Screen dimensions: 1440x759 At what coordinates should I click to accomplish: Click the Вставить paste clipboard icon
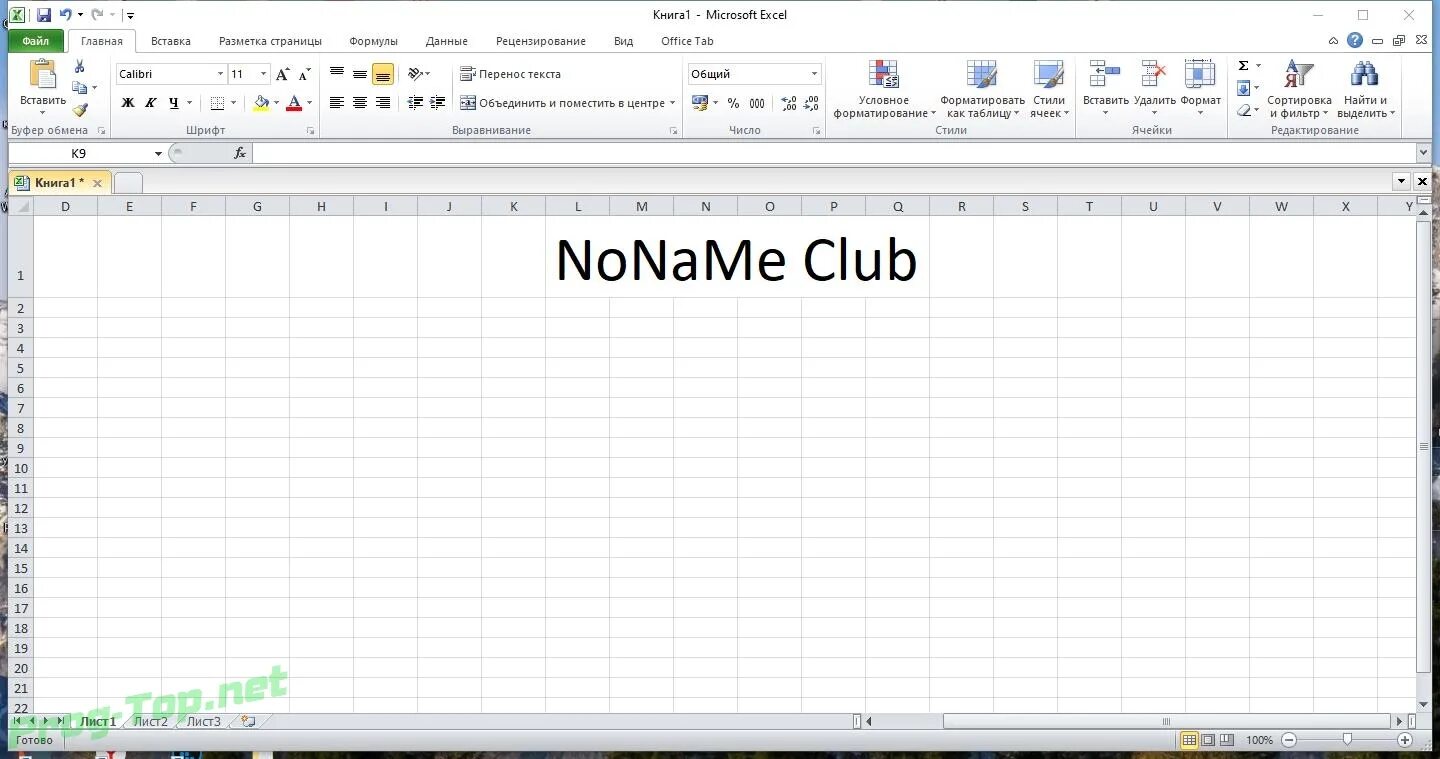[x=42, y=75]
